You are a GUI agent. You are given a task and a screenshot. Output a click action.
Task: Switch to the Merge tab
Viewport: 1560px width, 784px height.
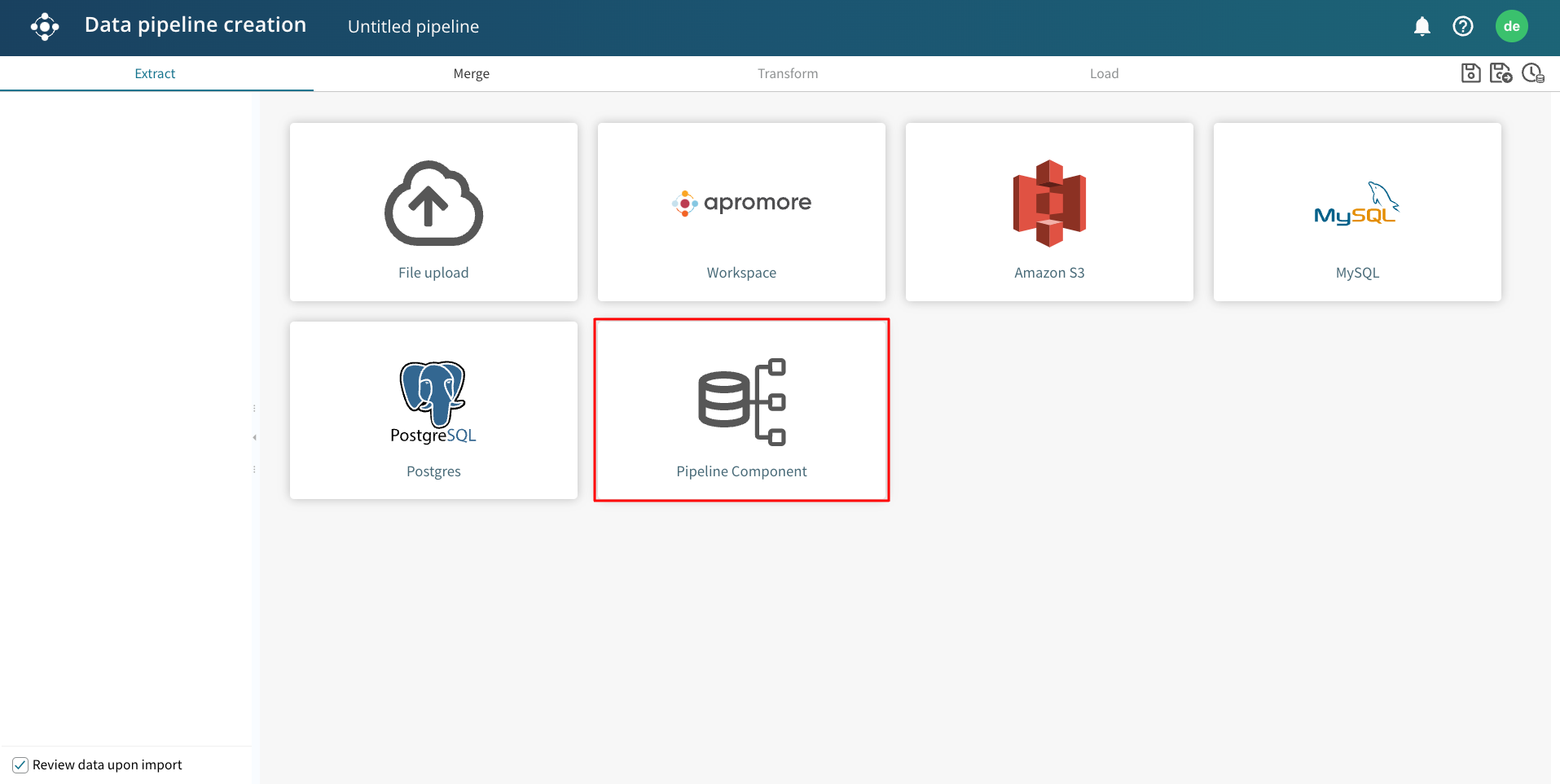471,74
